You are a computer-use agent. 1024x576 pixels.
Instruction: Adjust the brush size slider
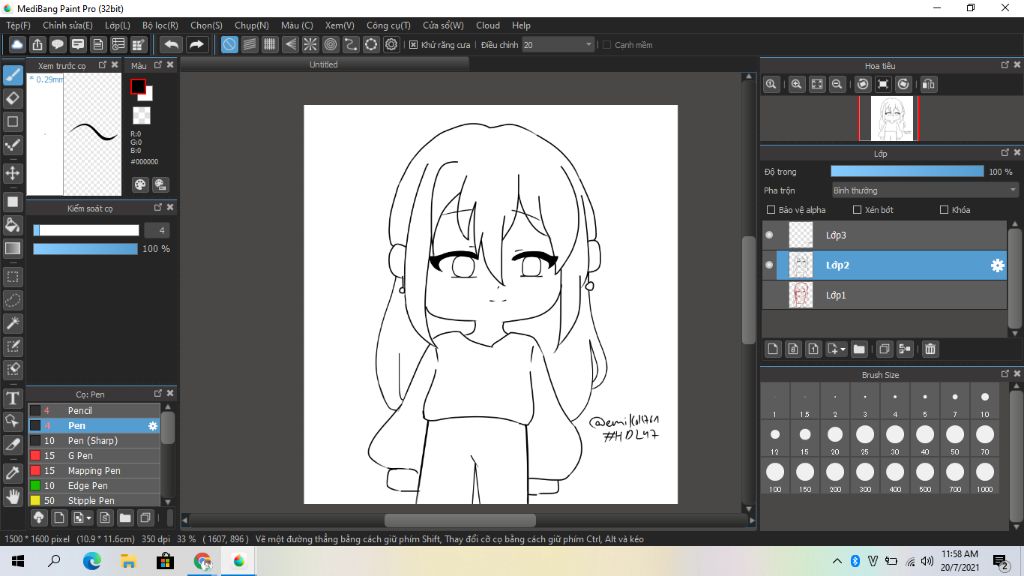pyautogui.click(x=86, y=230)
